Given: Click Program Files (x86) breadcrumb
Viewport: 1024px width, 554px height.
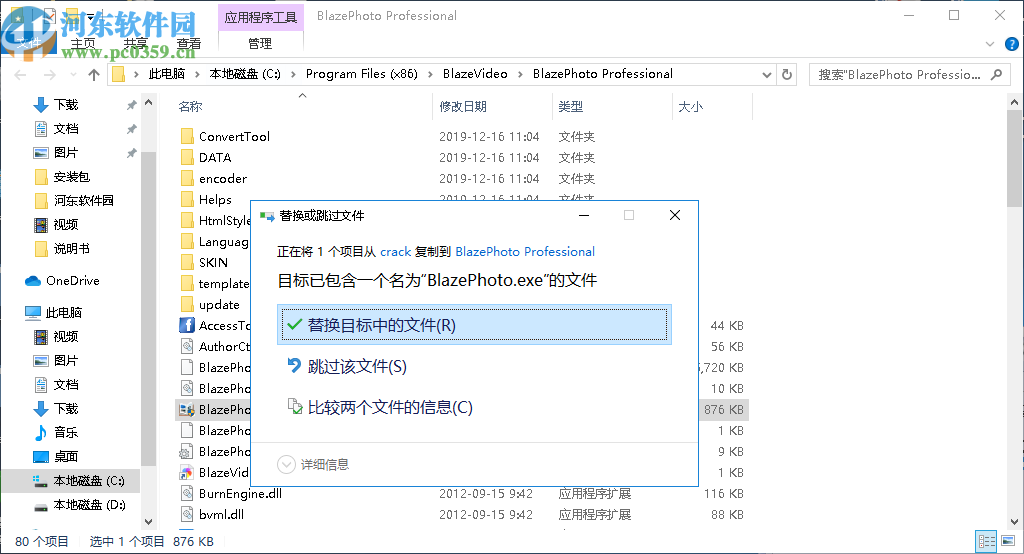Looking at the screenshot, I should [x=362, y=74].
